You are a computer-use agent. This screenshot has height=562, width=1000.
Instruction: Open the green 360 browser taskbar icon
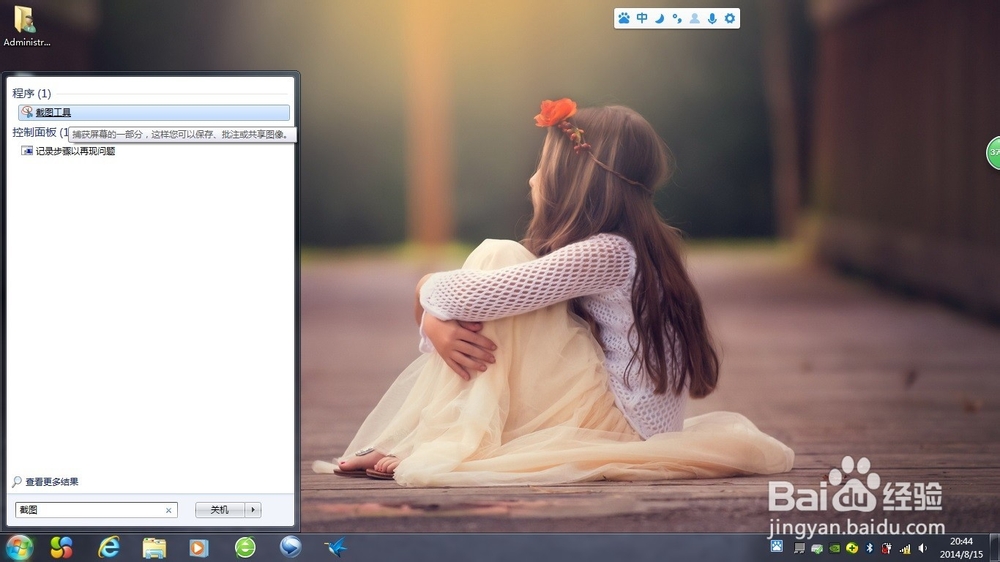245,547
